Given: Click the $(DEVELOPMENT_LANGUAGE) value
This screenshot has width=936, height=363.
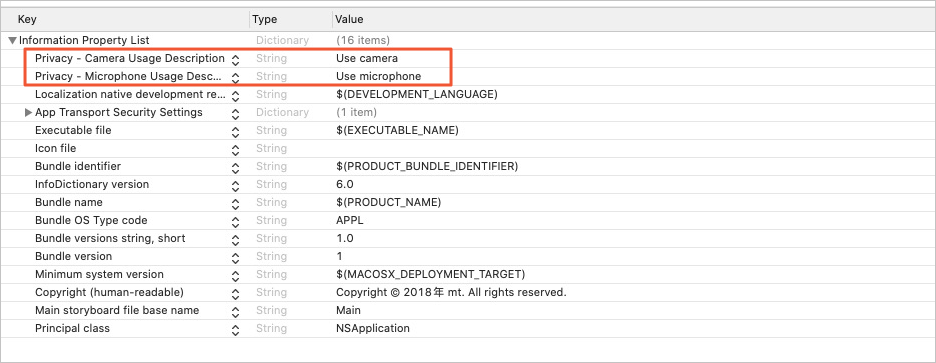Looking at the screenshot, I should point(417,94).
